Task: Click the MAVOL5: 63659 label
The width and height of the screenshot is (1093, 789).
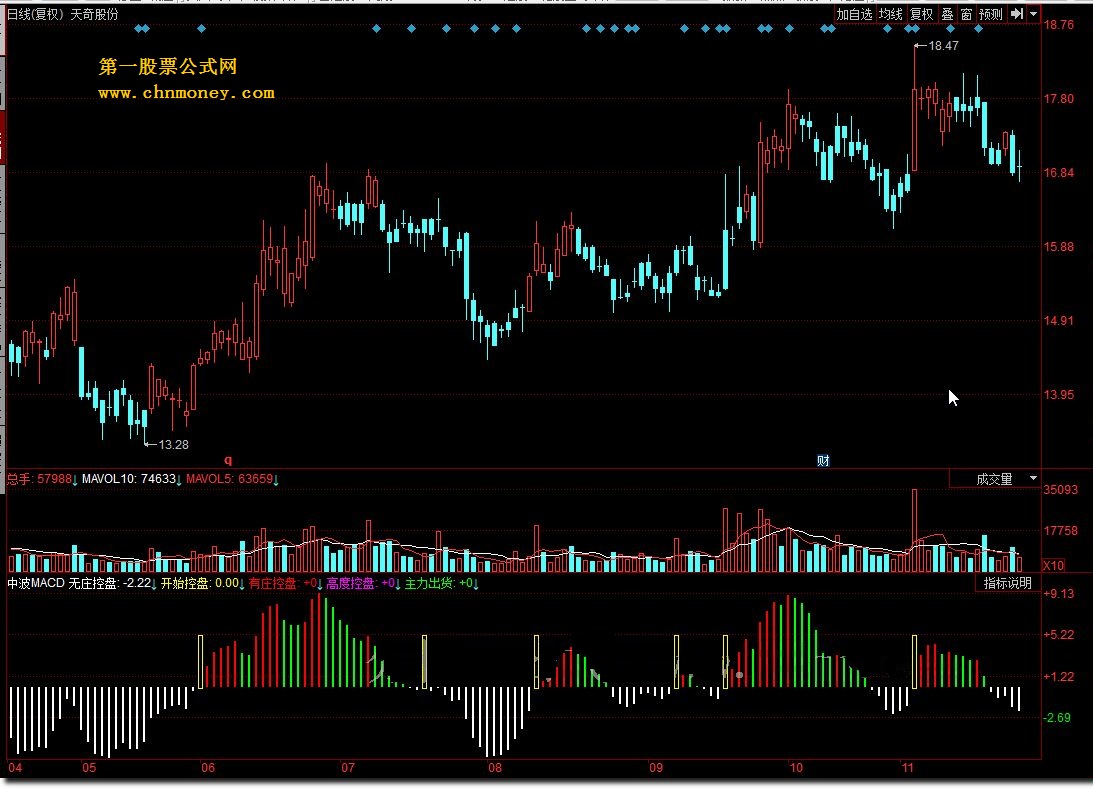Action: (x=229, y=479)
